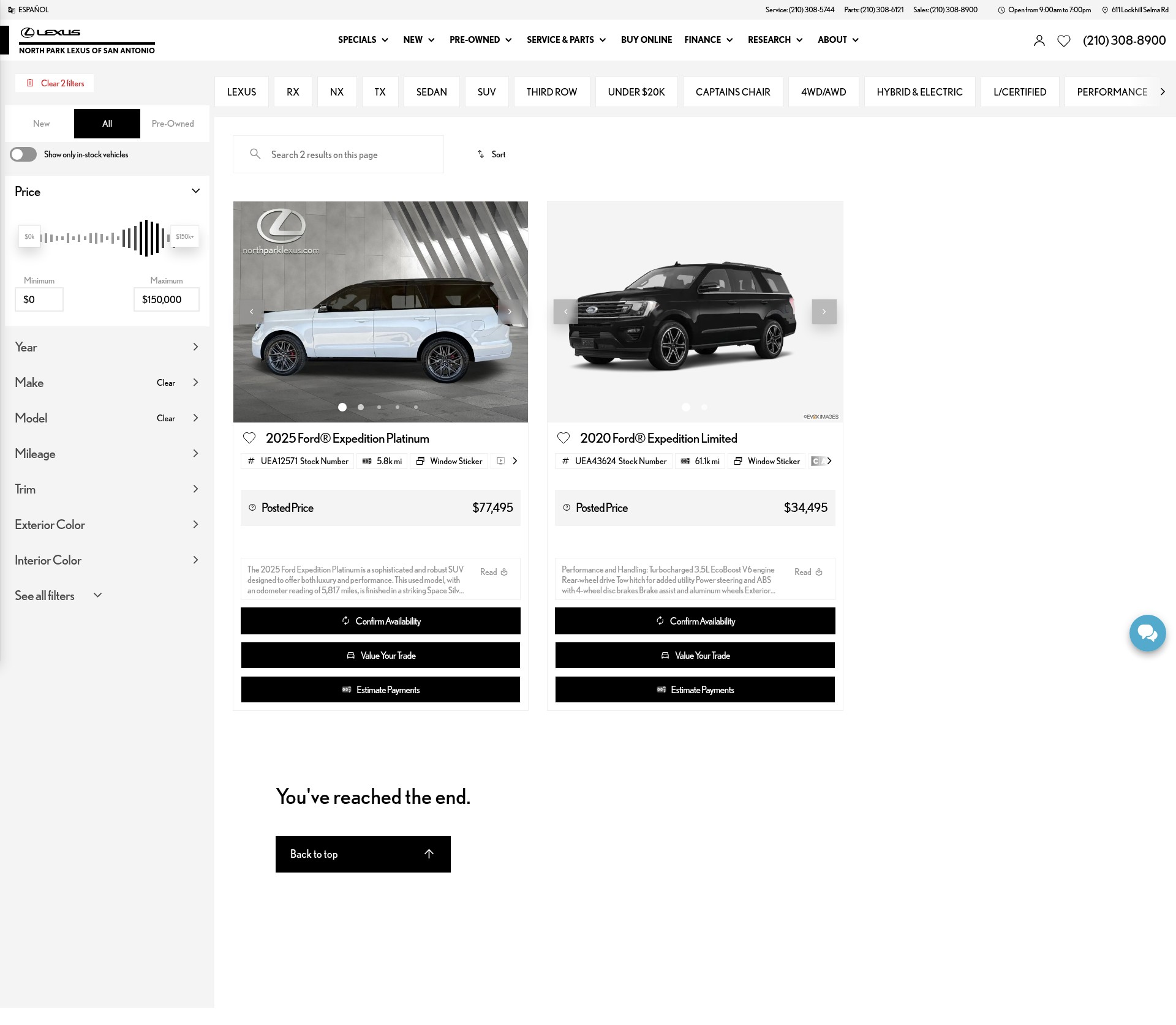
Task: Click the search magnifier icon
Action: (x=255, y=154)
